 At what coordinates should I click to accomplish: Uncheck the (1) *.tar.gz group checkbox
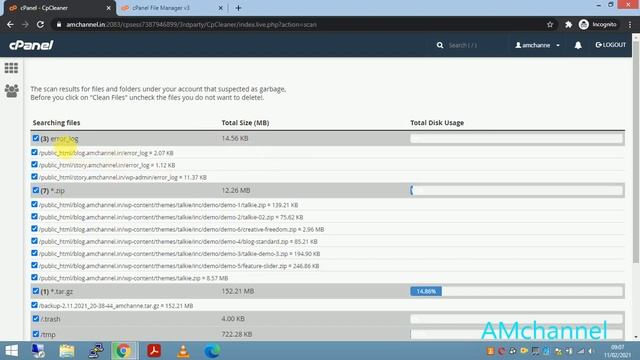pyautogui.click(x=36, y=291)
